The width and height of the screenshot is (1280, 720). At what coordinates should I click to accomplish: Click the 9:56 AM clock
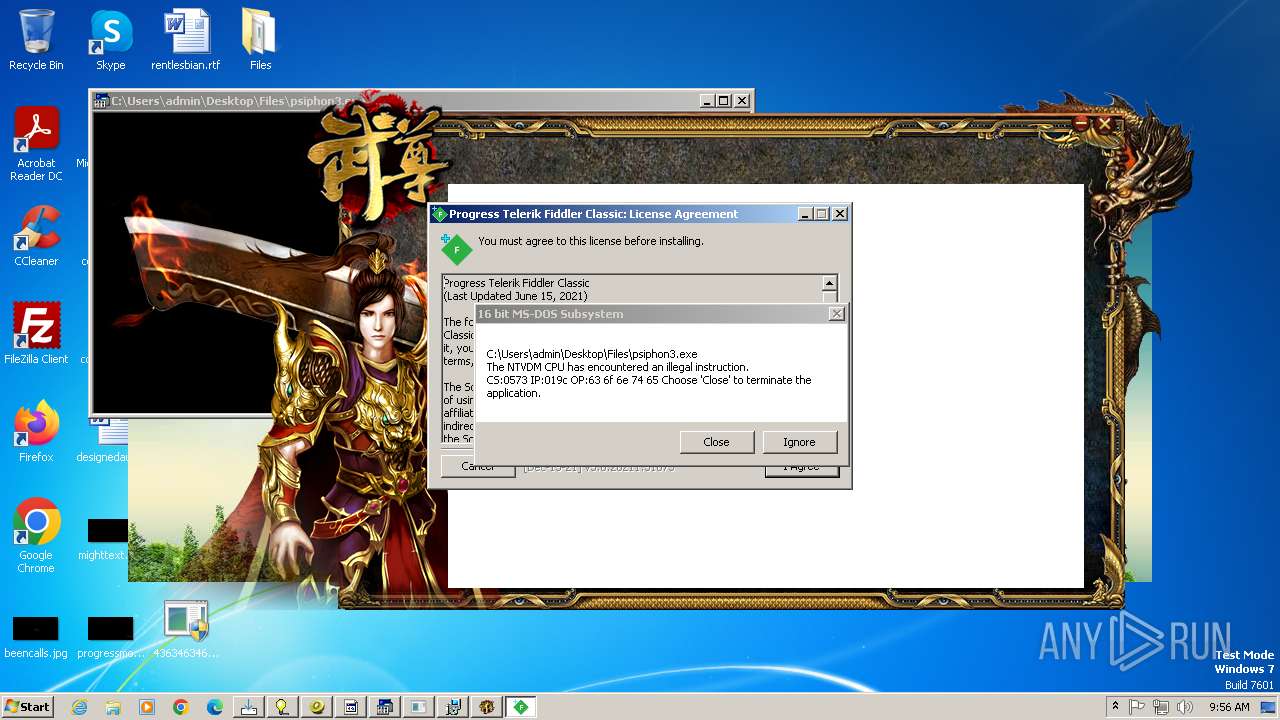[1229, 707]
